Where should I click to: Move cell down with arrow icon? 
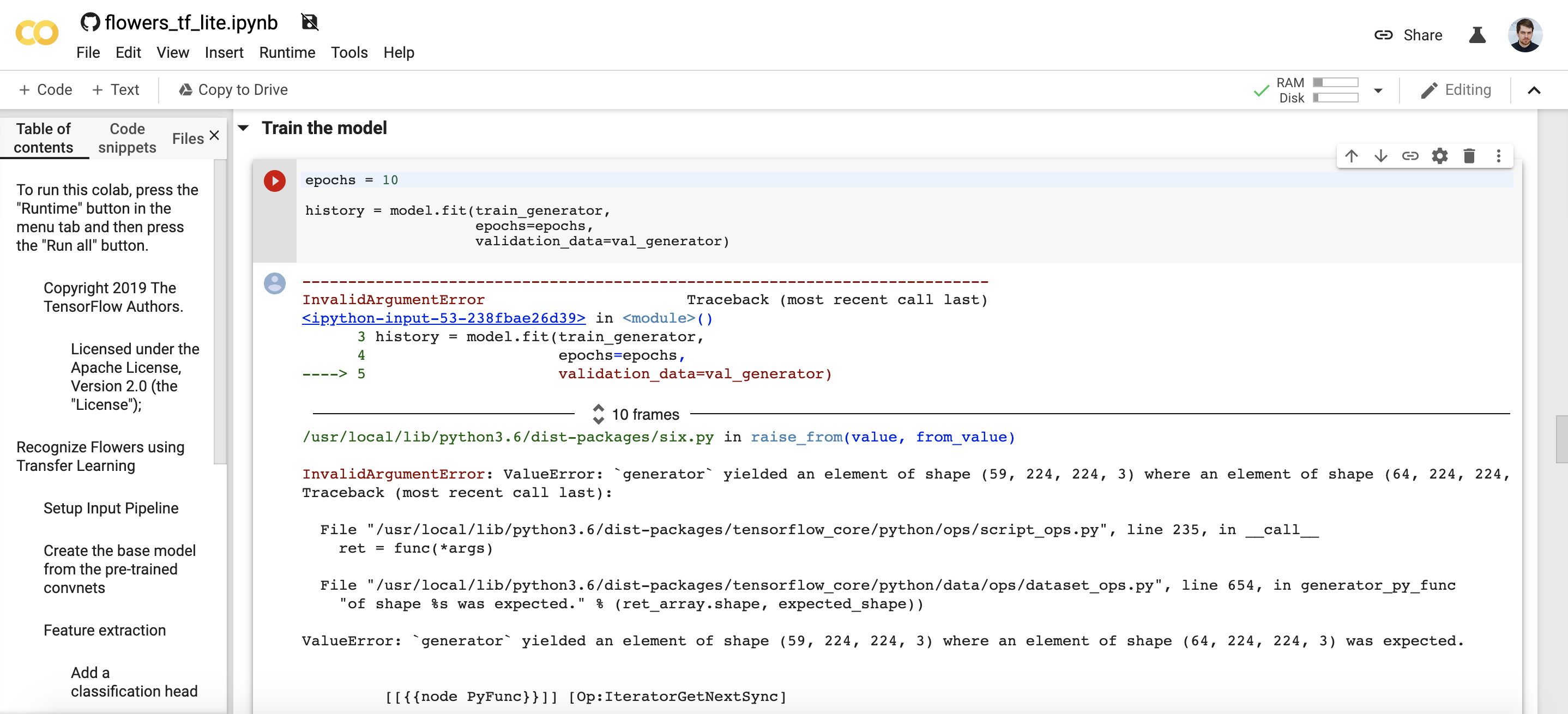tap(1380, 156)
